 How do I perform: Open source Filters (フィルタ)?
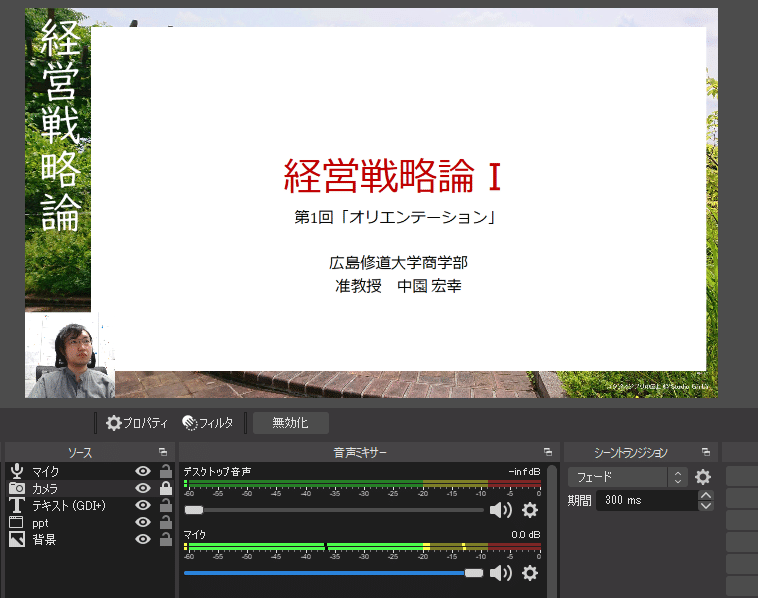coord(208,423)
